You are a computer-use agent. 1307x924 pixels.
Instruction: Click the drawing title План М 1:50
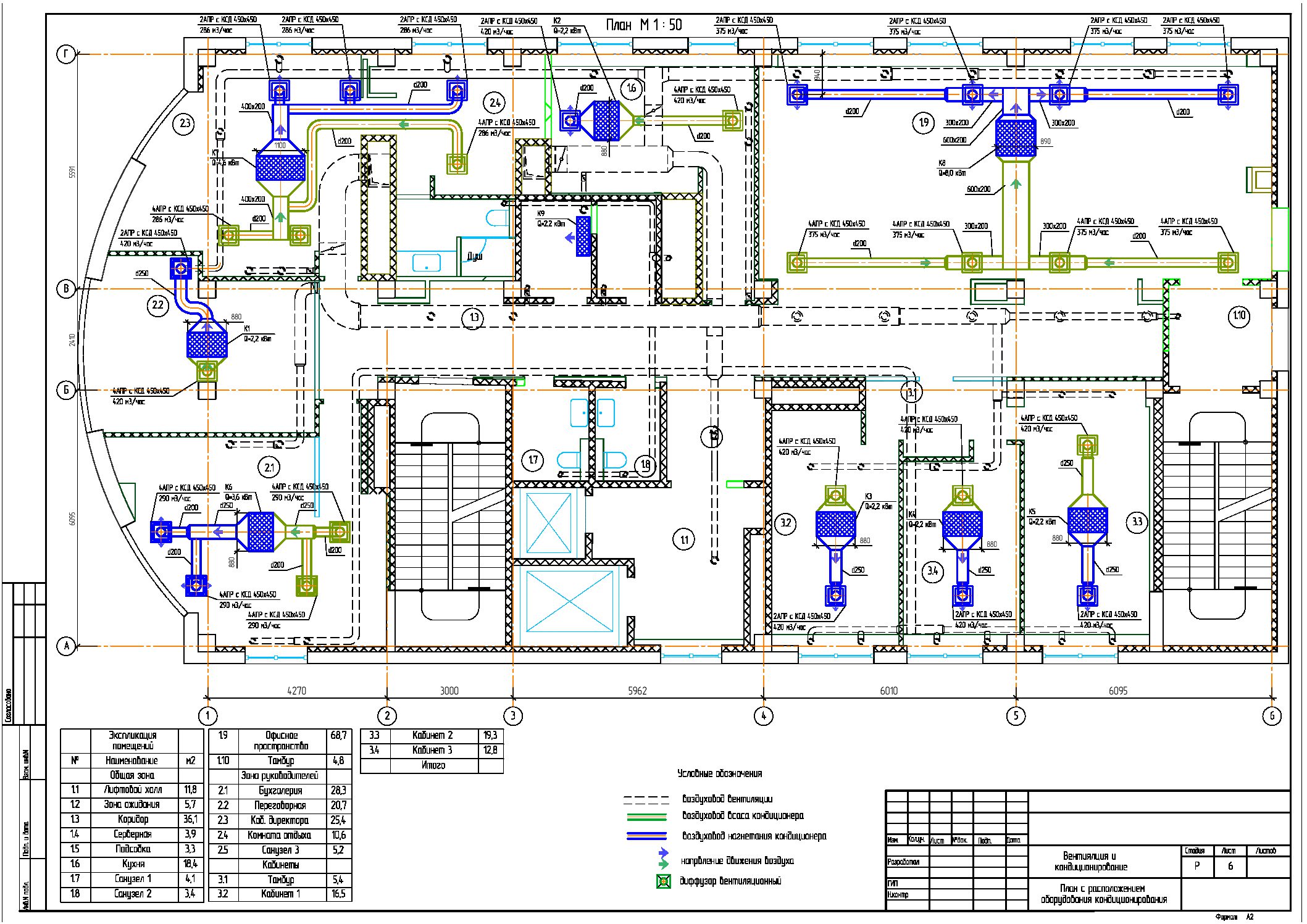(644, 25)
